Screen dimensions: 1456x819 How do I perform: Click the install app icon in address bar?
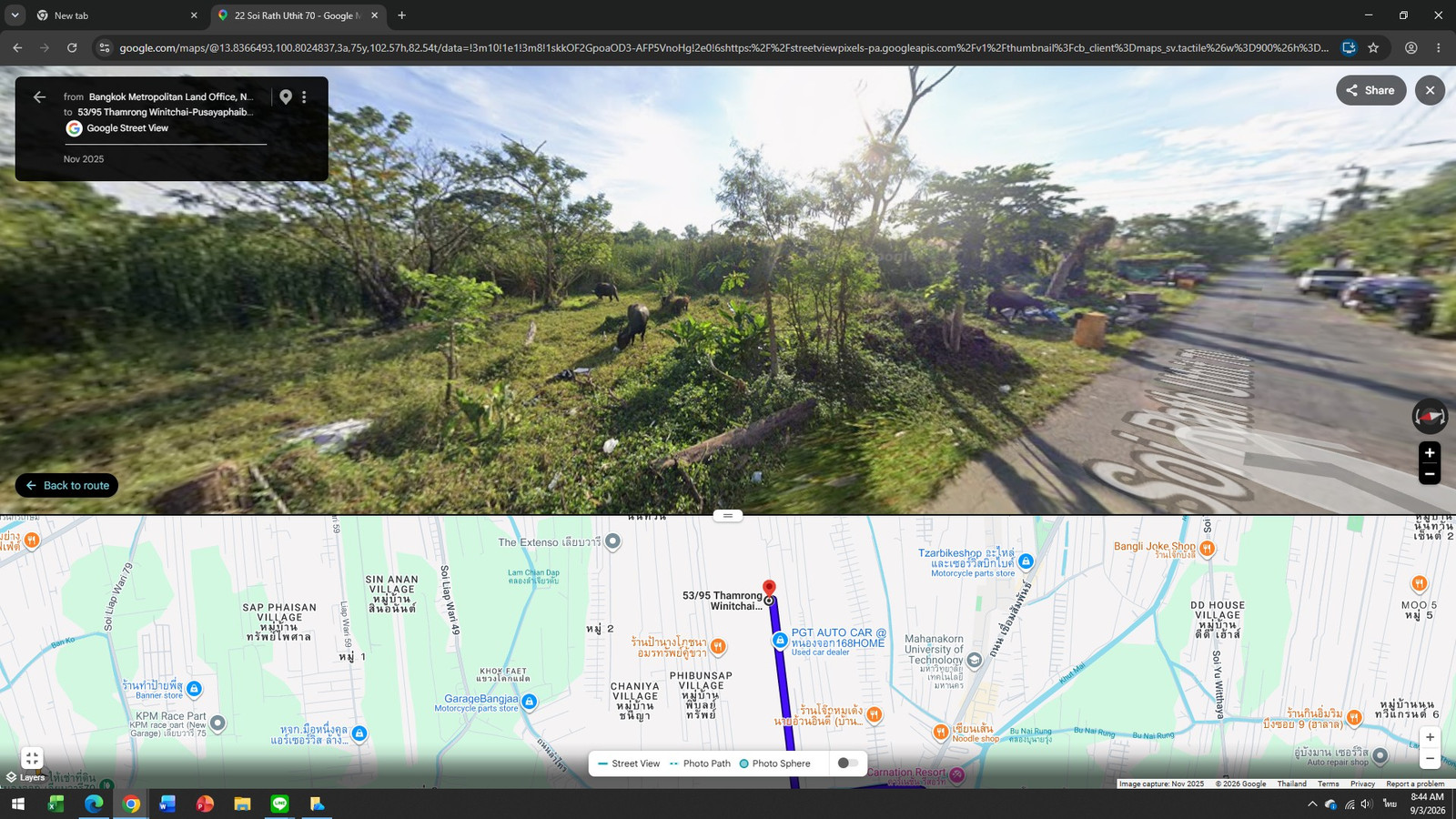coord(1349,47)
